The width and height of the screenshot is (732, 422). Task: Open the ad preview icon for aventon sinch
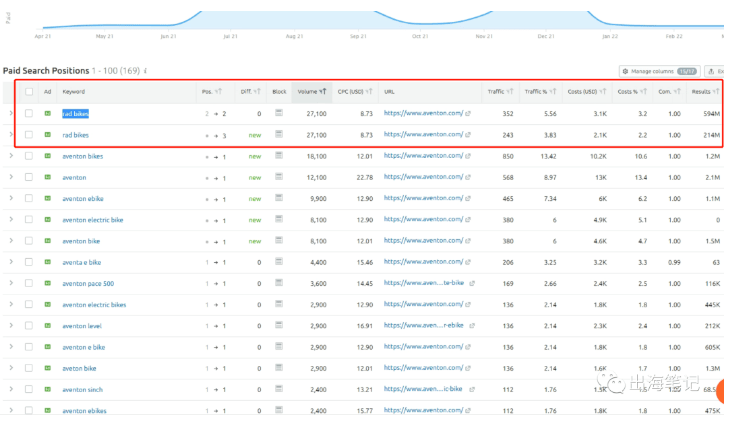pos(48,389)
